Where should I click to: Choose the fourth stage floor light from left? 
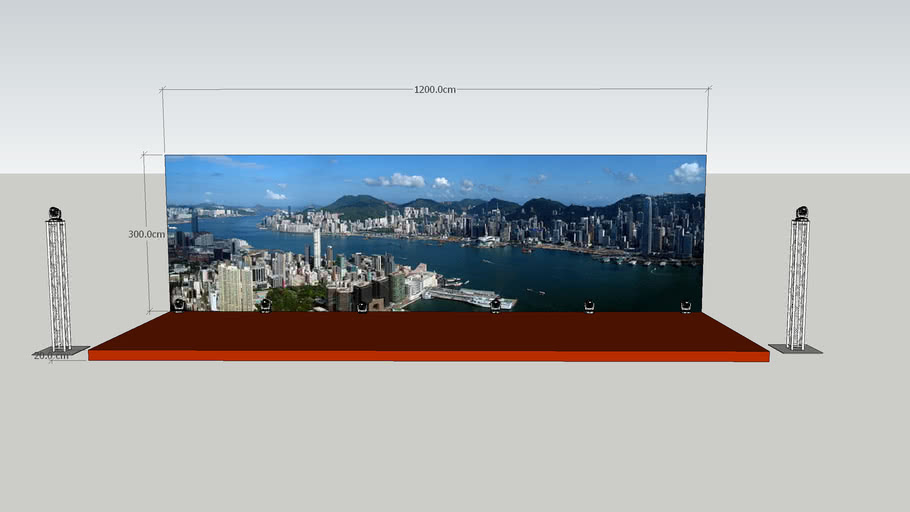pyautogui.click(x=495, y=305)
